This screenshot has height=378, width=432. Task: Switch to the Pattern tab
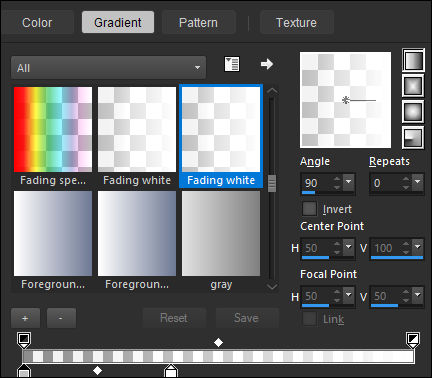pos(198,22)
